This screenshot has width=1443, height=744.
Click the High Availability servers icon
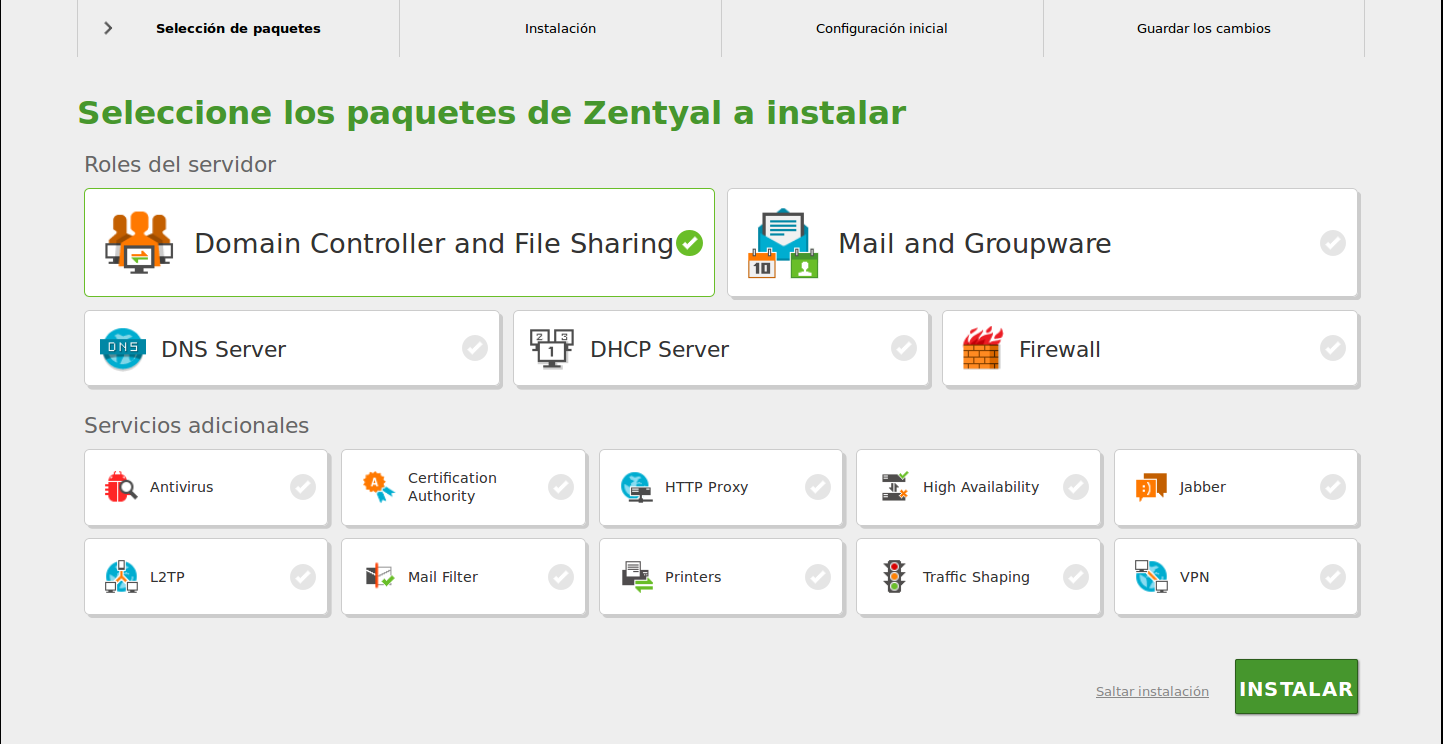pyautogui.click(x=894, y=487)
